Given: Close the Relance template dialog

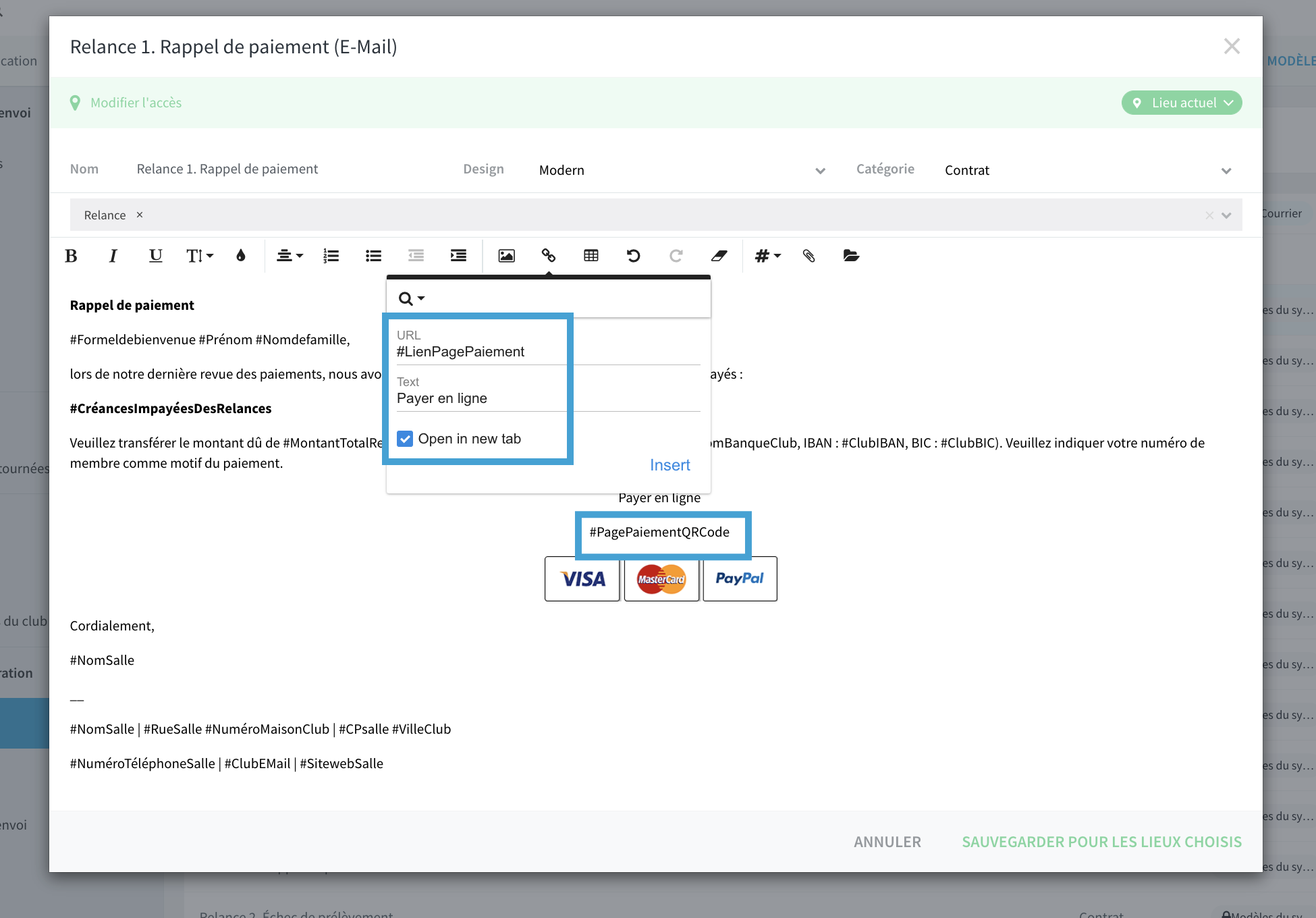Looking at the screenshot, I should pyautogui.click(x=1232, y=47).
